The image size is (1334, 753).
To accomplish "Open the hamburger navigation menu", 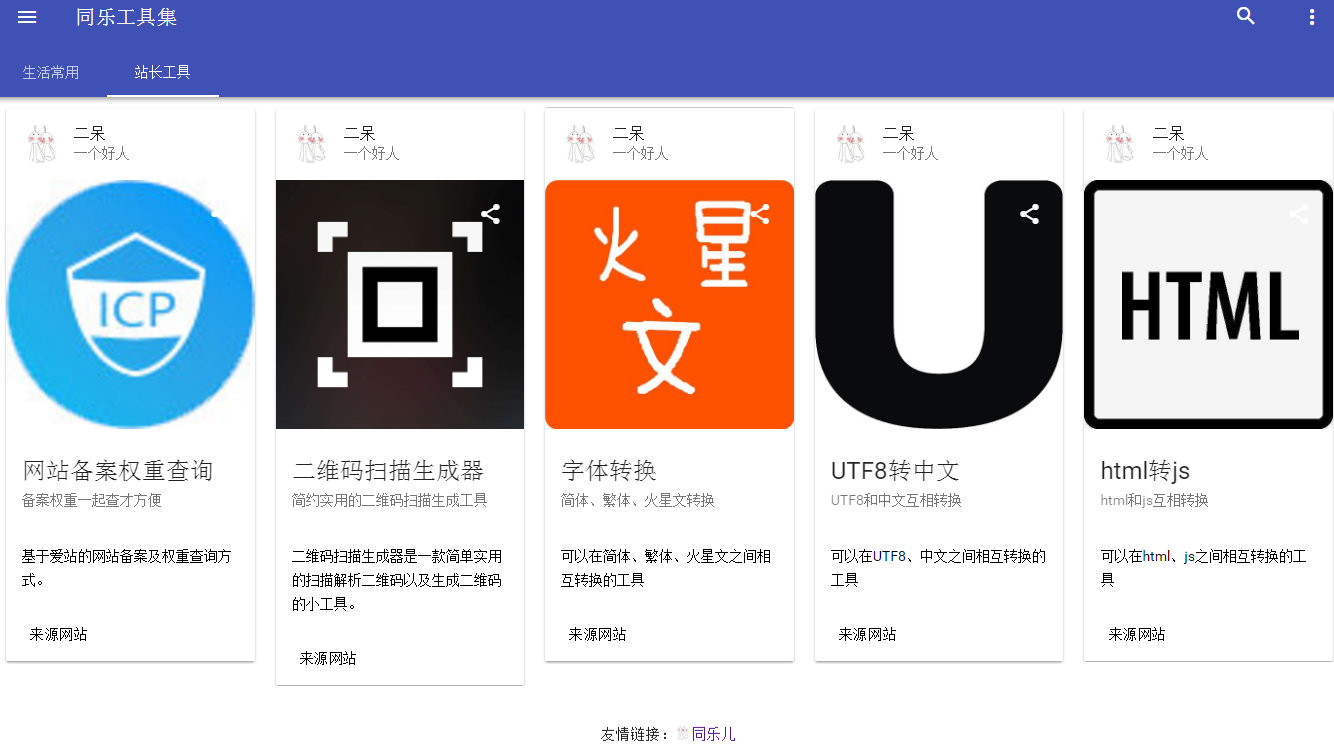I will (x=27, y=17).
